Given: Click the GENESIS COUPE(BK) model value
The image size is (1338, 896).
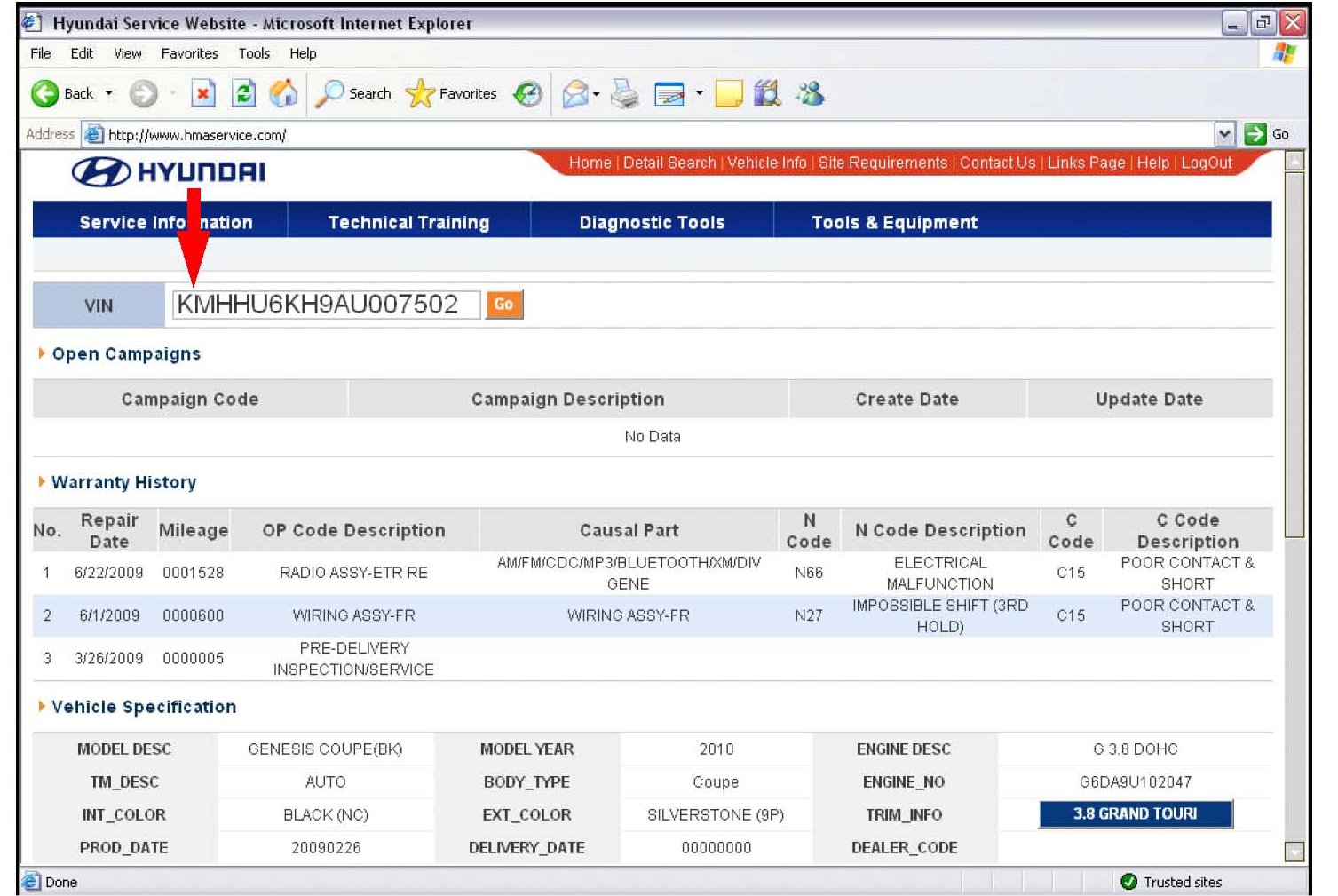Looking at the screenshot, I should point(325,749).
